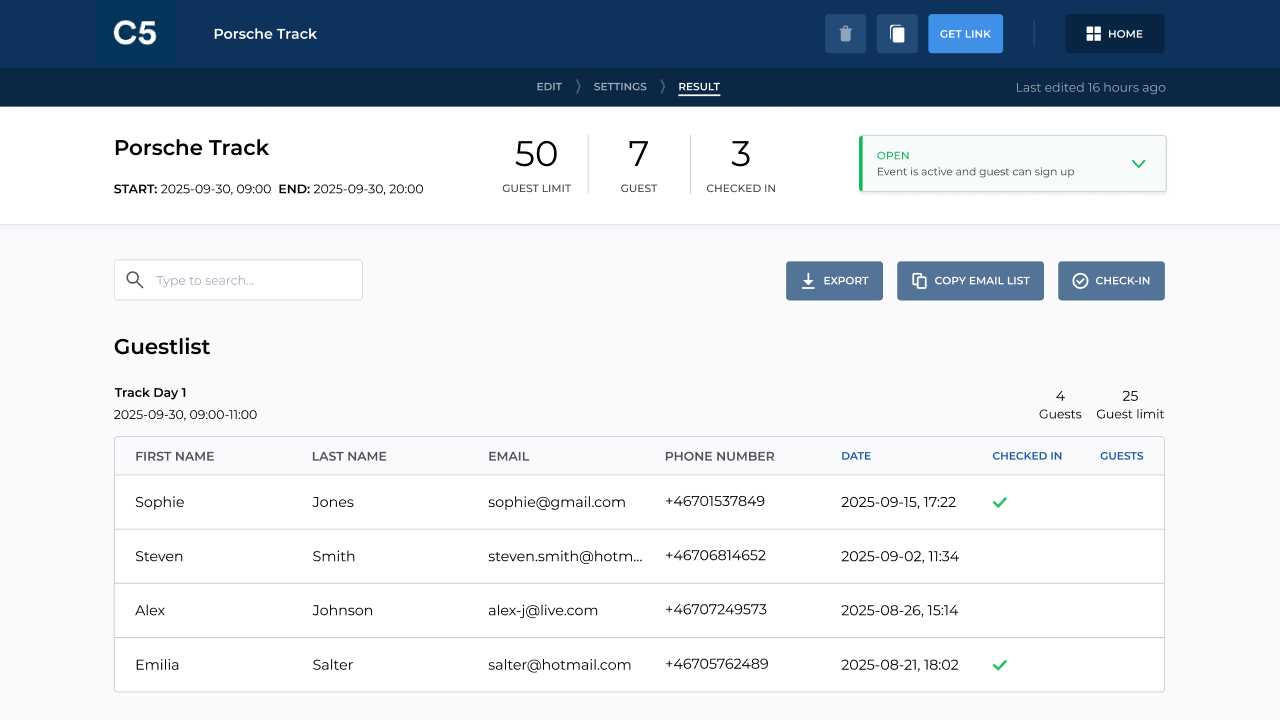Viewport: 1280px width, 720px height.
Task: Click email sophie@gmail.com
Action: click(557, 502)
